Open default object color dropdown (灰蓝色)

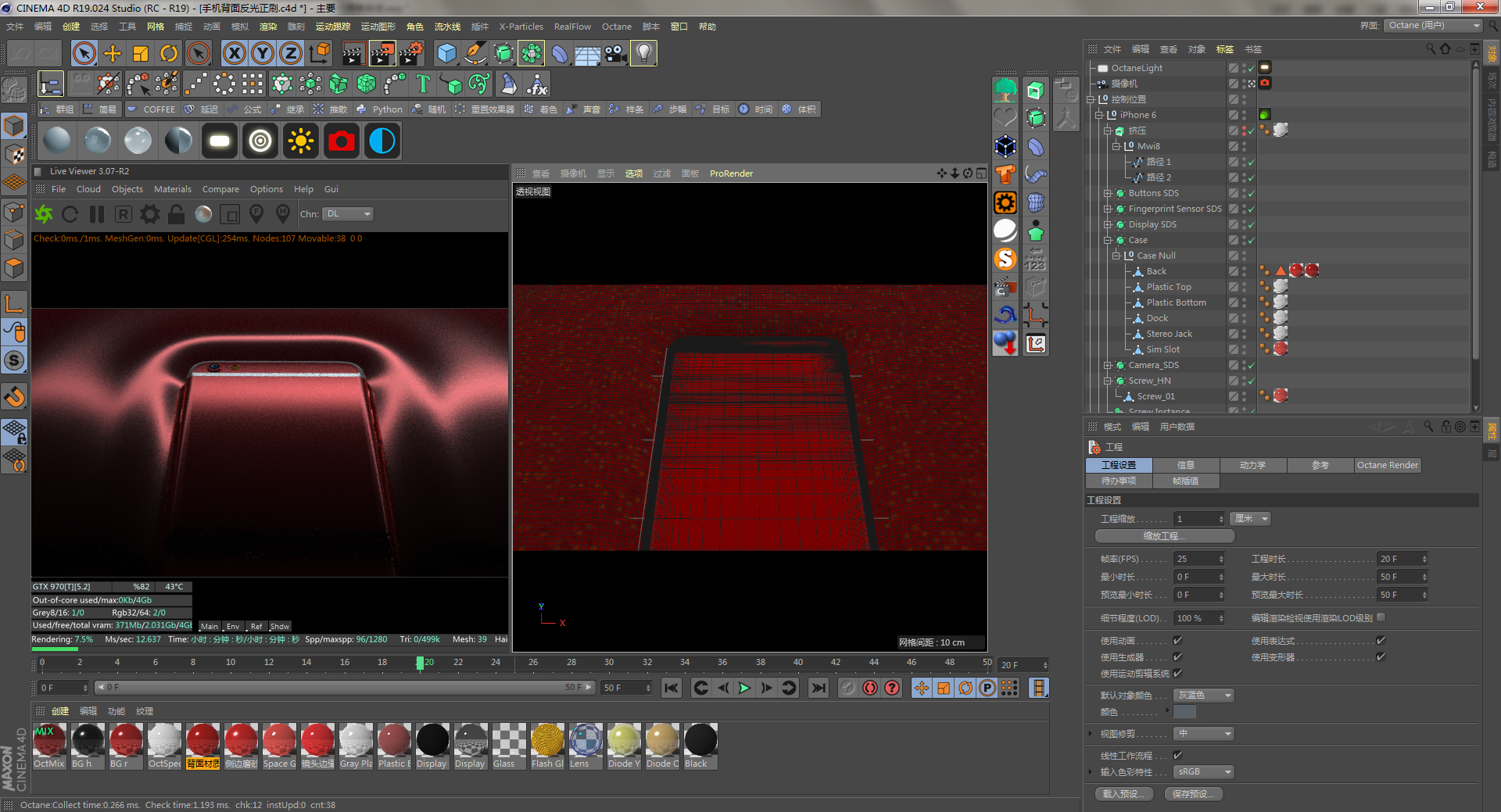point(1203,696)
